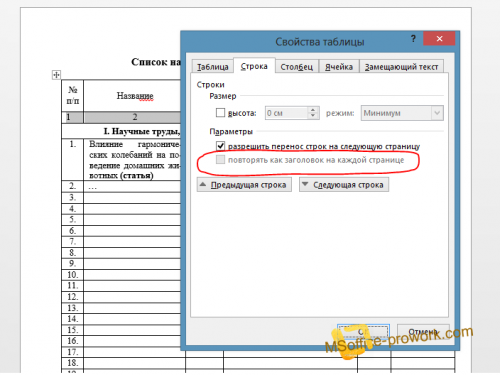500x375 pixels.
Task: Click the height value field 0 см
Action: coord(286,113)
